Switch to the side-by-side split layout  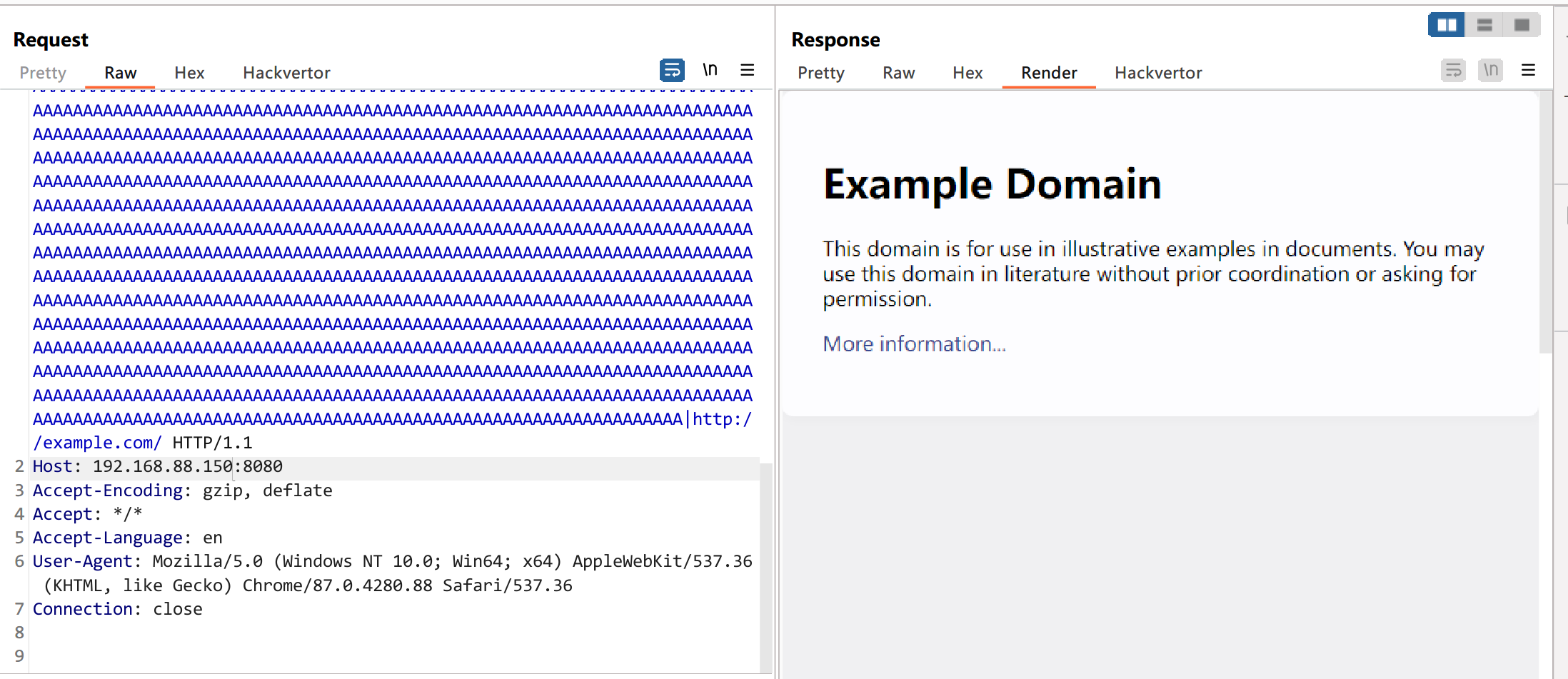[1447, 25]
